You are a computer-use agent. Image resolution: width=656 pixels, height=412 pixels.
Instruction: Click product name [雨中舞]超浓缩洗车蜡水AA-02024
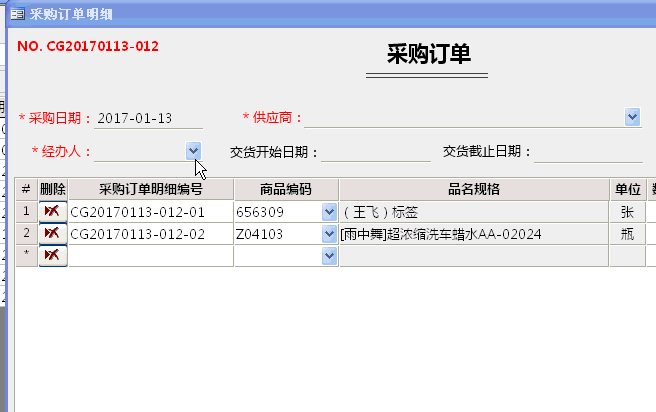(474, 234)
